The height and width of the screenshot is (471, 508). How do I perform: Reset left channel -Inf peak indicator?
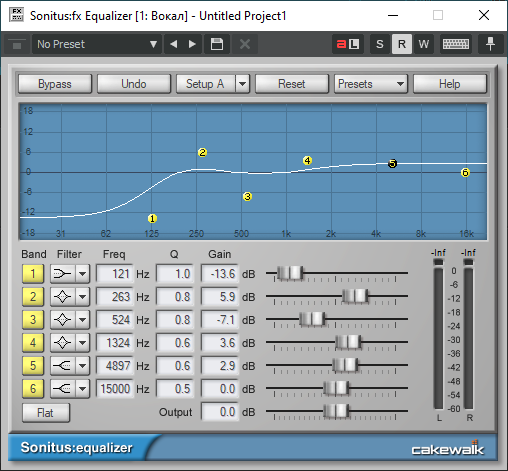tap(438, 253)
